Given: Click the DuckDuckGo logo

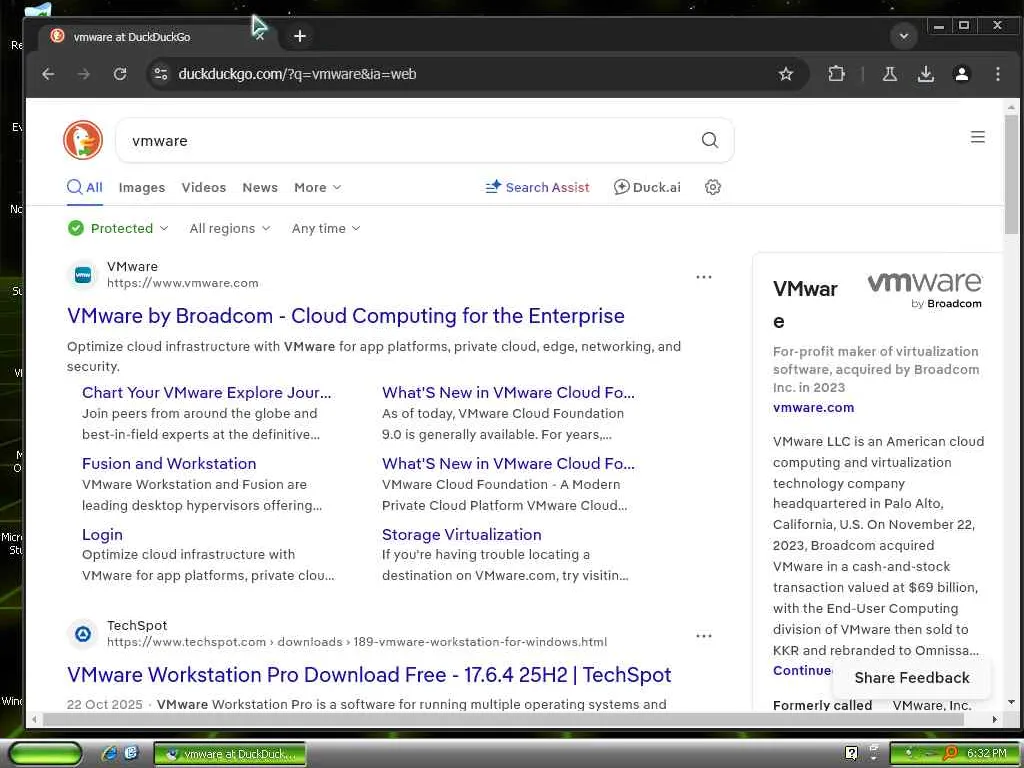Looking at the screenshot, I should point(83,140).
